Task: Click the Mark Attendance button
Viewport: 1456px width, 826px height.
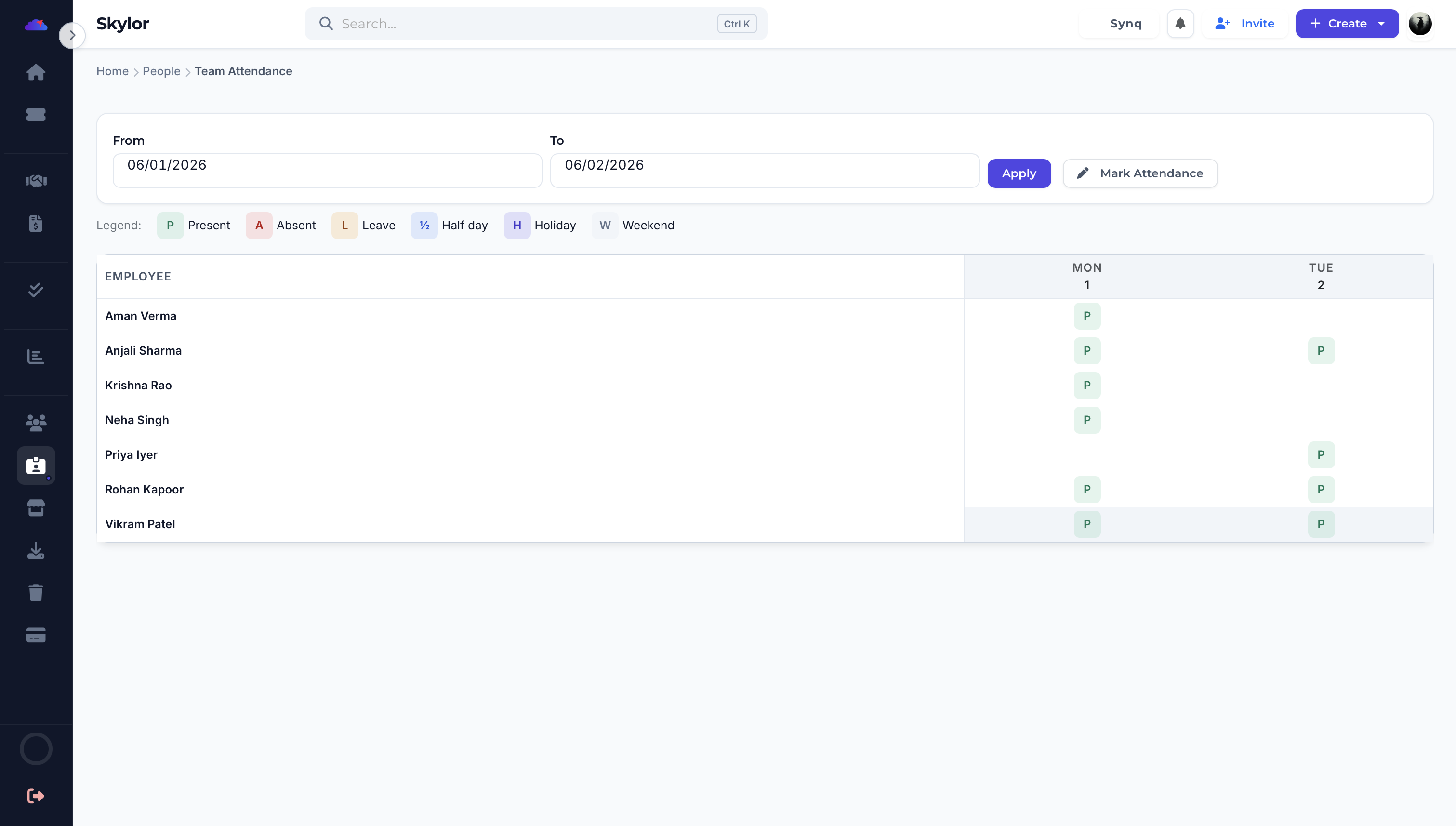Action: (x=1139, y=173)
